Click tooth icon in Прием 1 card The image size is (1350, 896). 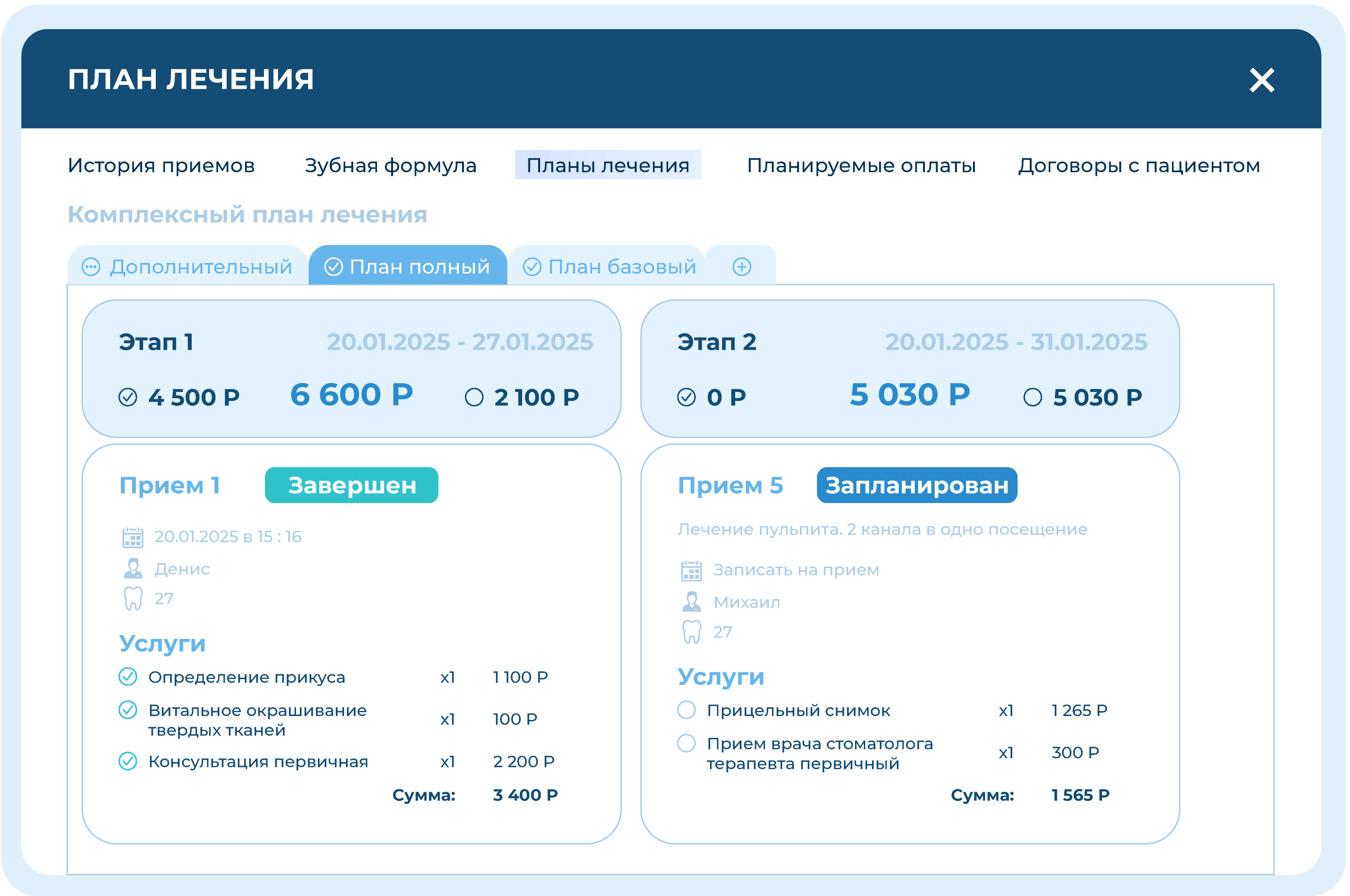click(132, 599)
